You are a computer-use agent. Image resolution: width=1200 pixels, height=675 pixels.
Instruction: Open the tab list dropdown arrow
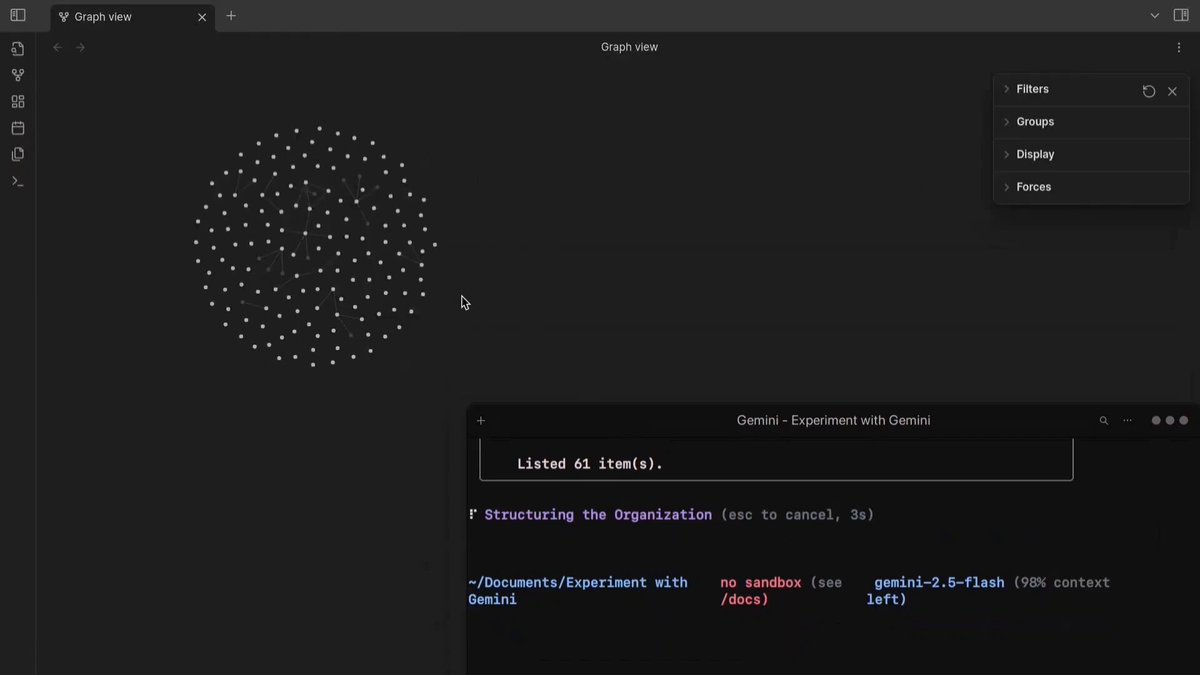1155,15
